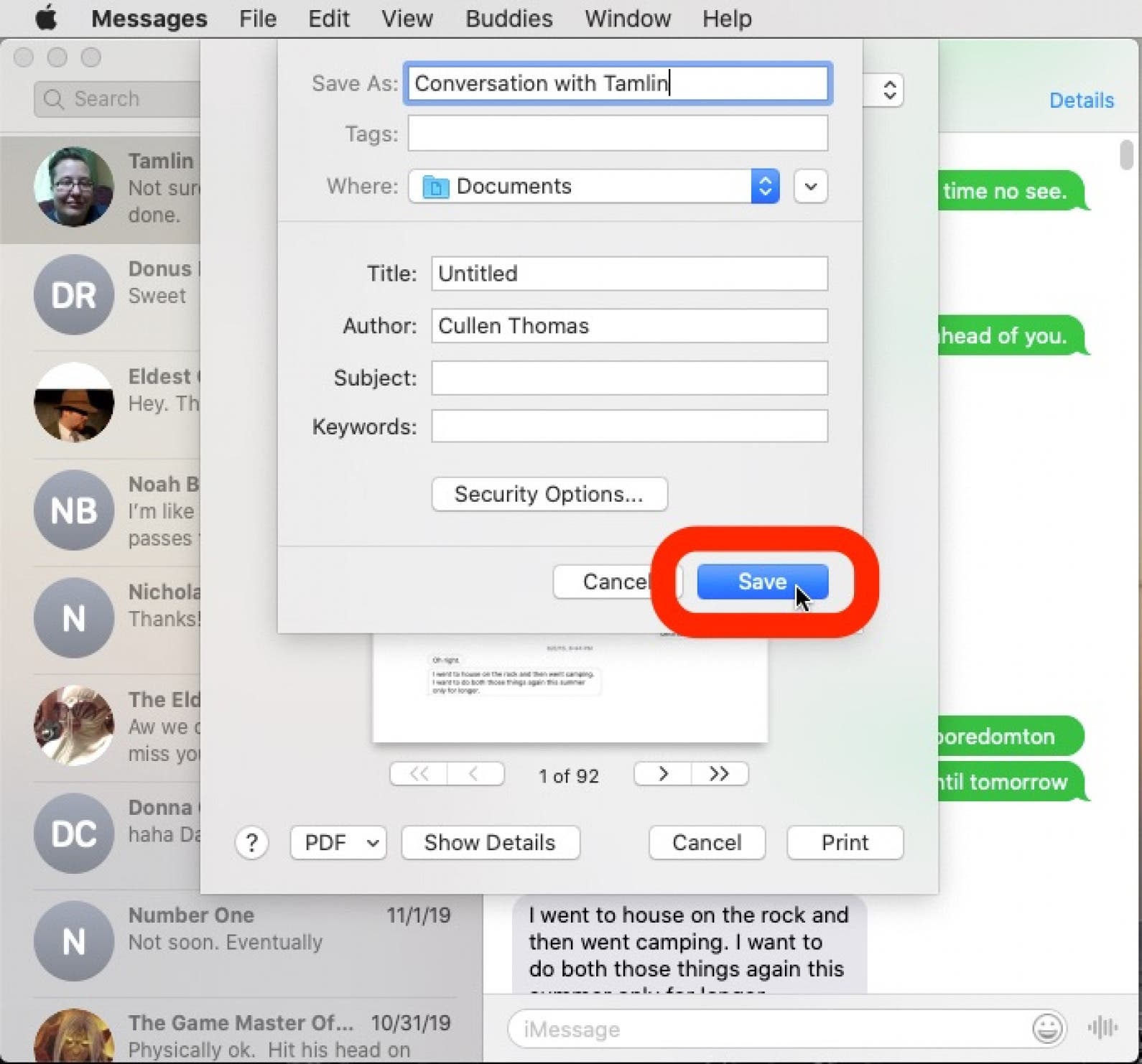
Task: Click the 'til tomorrow' message bubble
Action: tap(1013, 782)
